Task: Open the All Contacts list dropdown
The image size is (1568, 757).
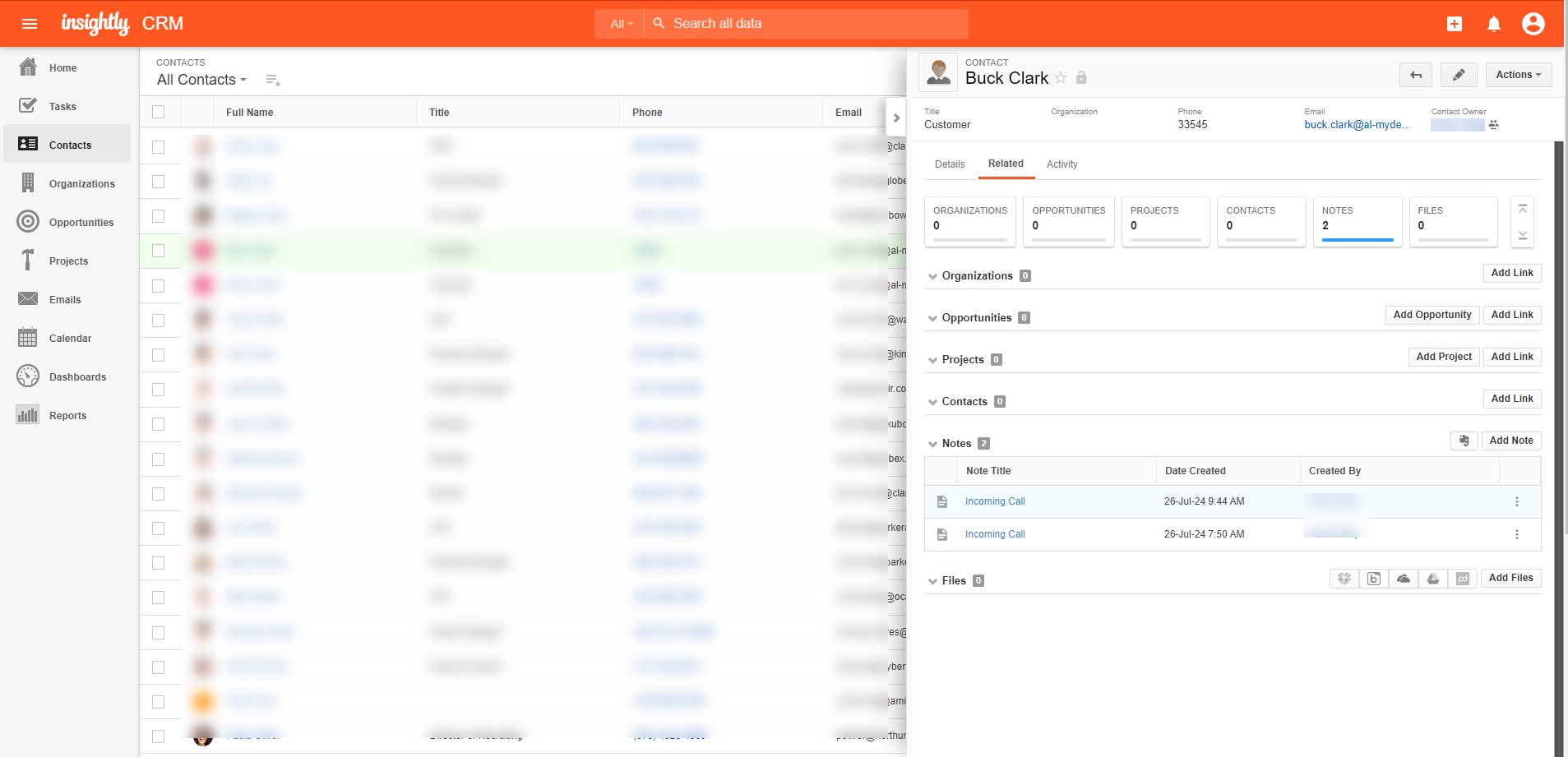Action: click(201, 80)
